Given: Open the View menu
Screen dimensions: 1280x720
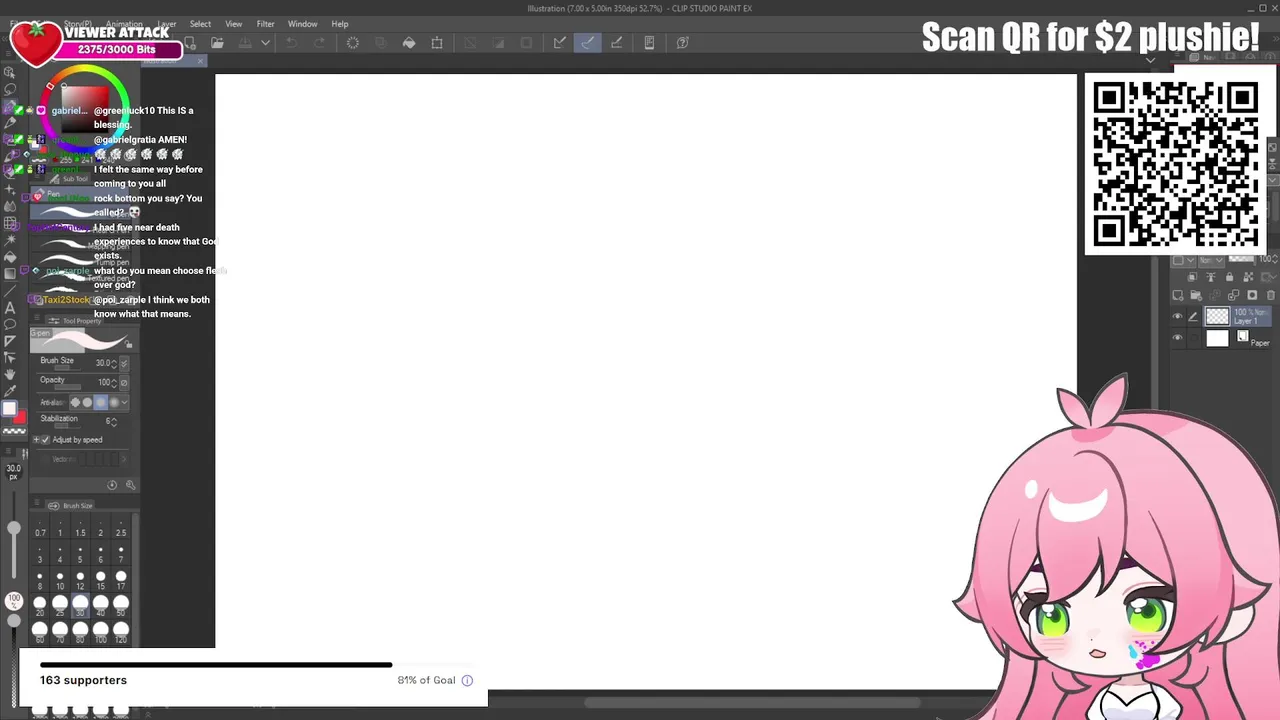Looking at the screenshot, I should pyautogui.click(x=233, y=24).
